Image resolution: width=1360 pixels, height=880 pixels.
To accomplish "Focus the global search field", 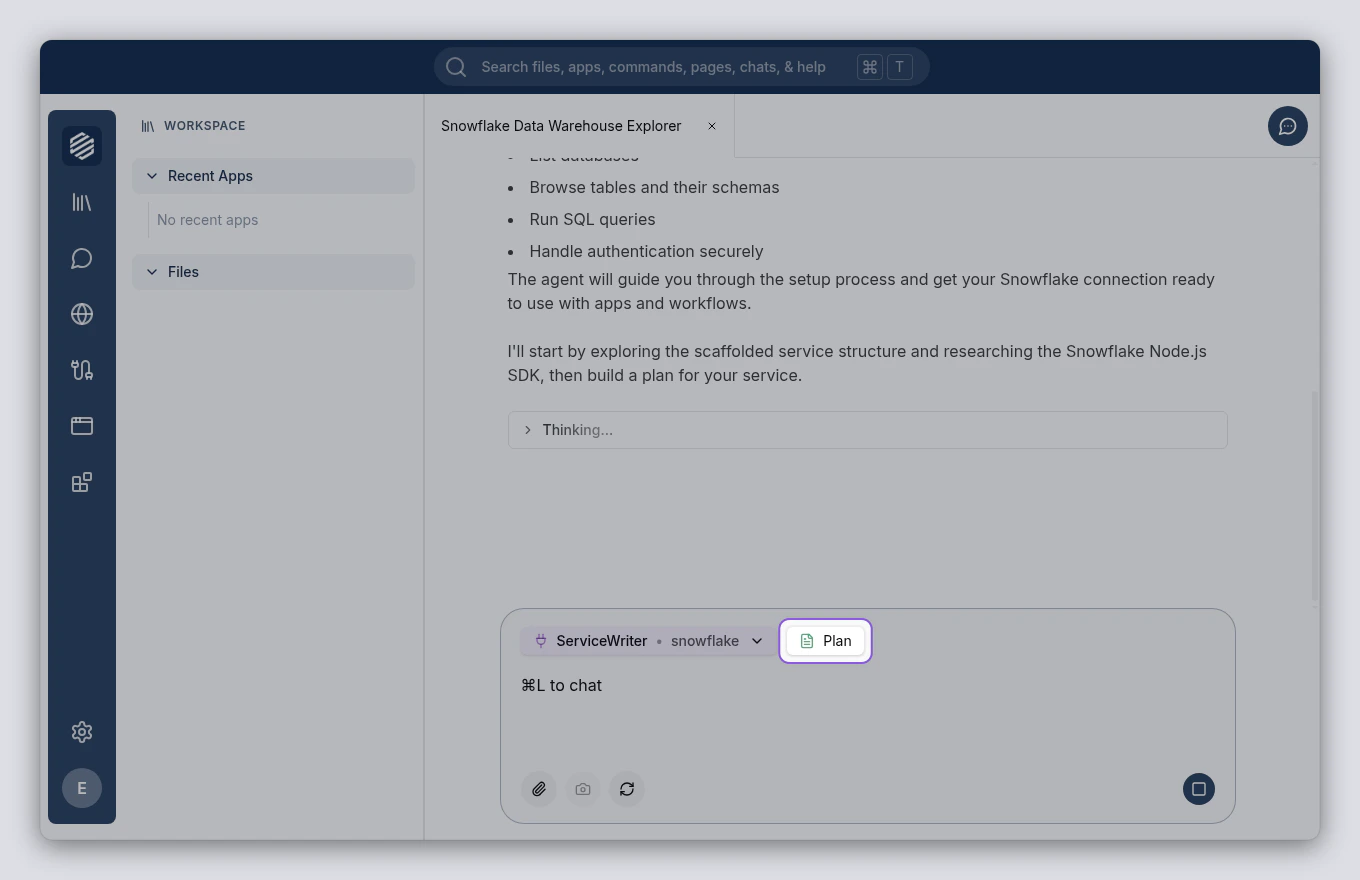I will click(682, 67).
